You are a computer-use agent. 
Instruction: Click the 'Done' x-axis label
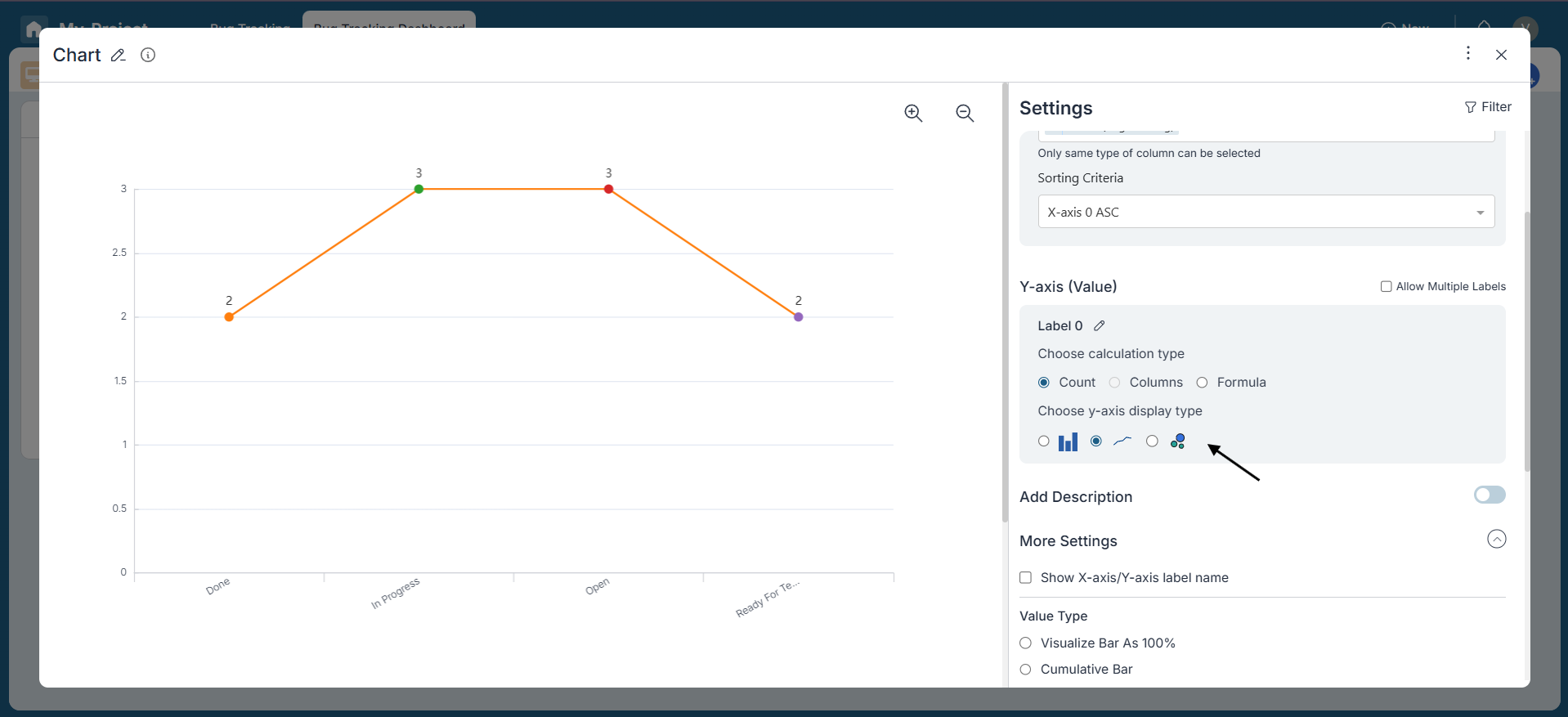[218, 586]
